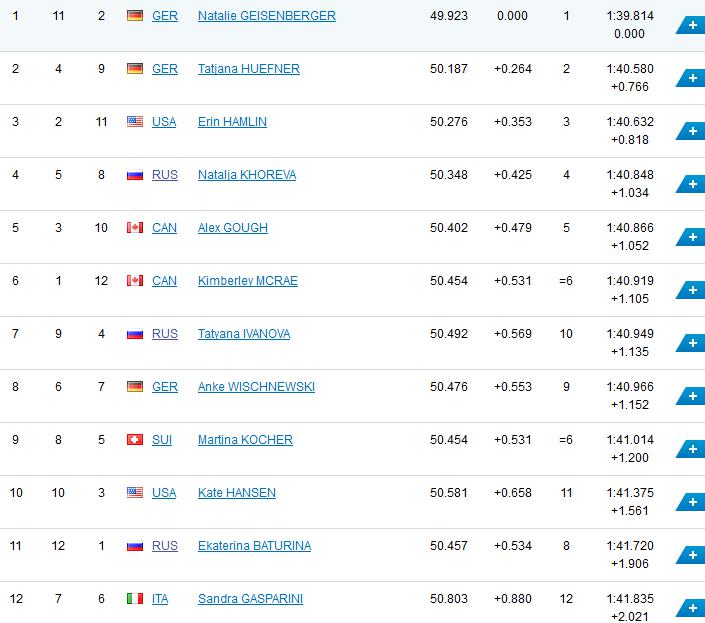Click German flag next to Natalie Geisenberger
Viewport: 705px width, 623px height.
point(135,16)
